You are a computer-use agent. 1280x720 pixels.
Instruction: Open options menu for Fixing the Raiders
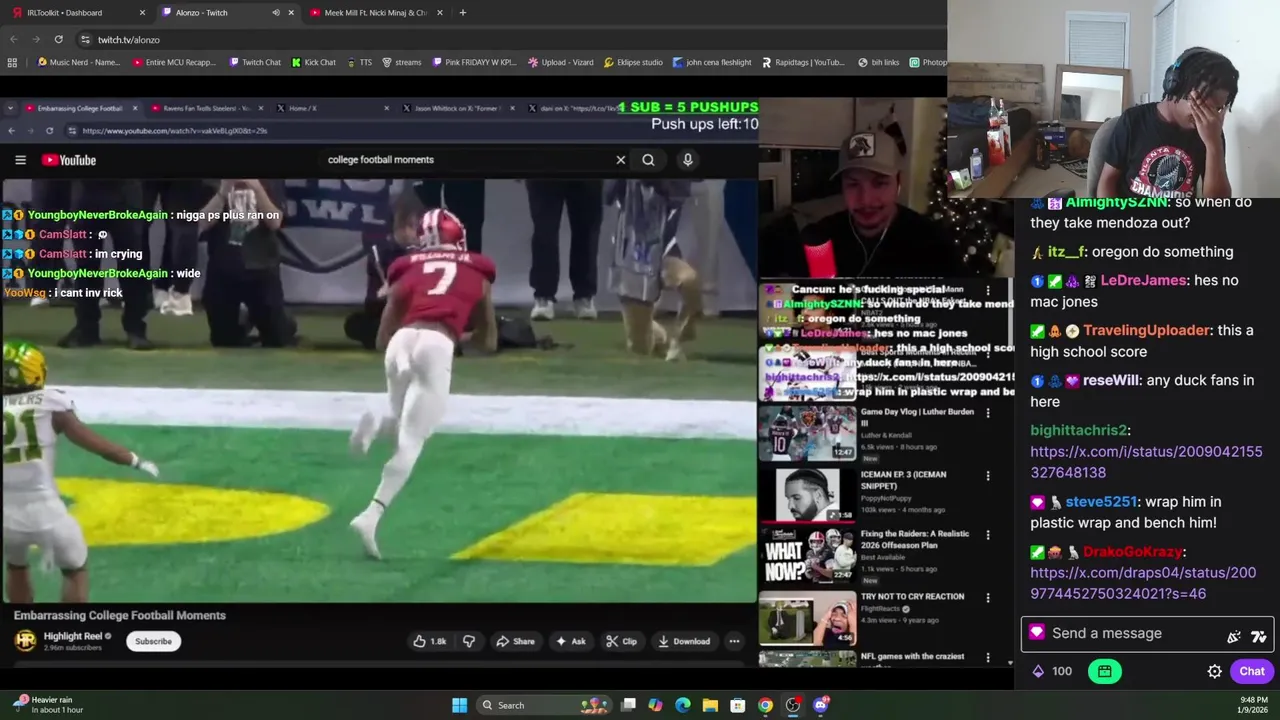click(x=988, y=535)
